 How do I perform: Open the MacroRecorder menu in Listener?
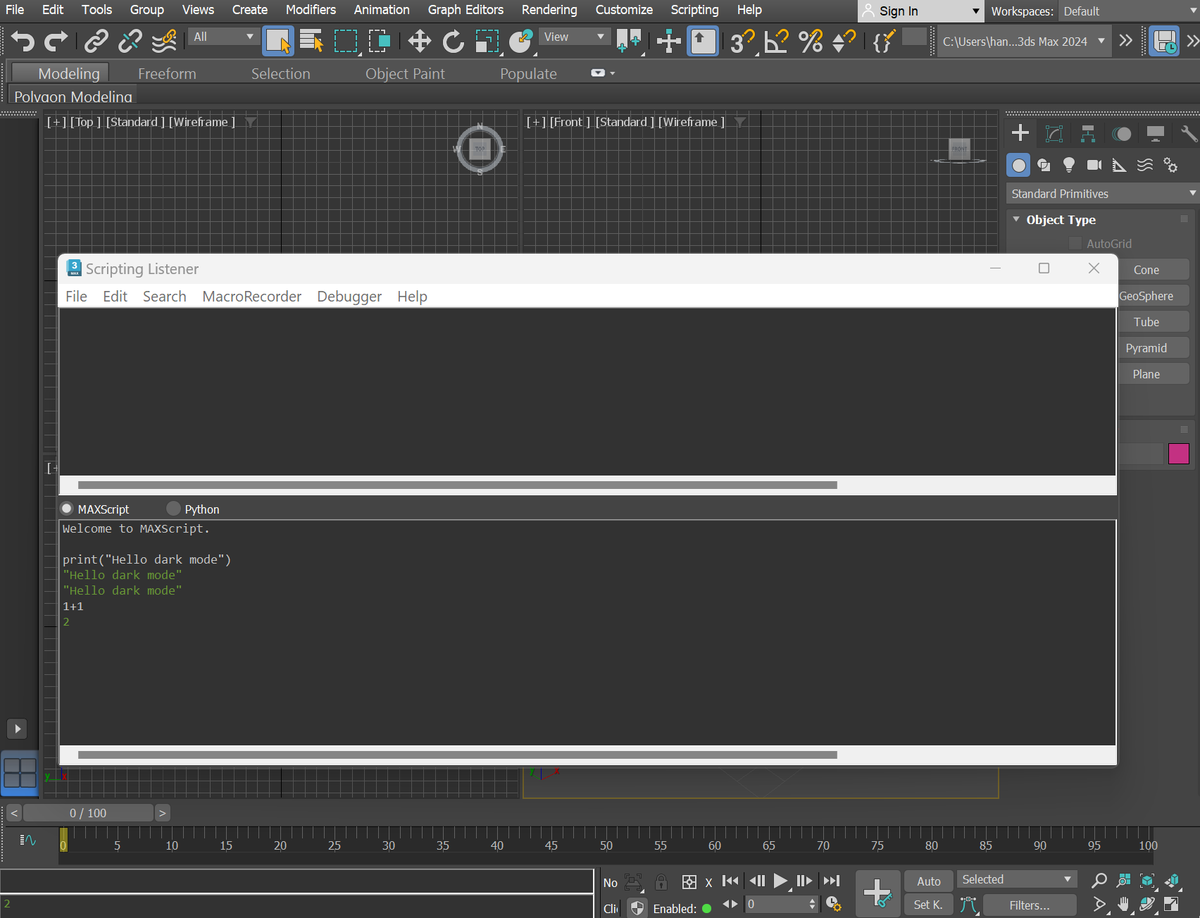(251, 296)
